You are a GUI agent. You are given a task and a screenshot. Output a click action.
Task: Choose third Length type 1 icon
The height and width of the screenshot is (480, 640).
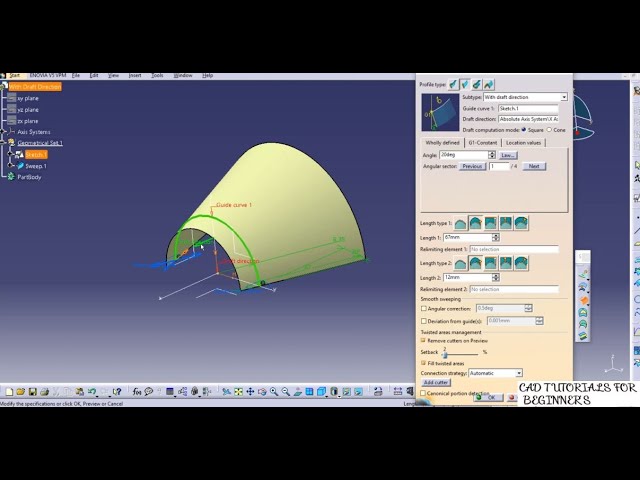[x=491, y=223]
